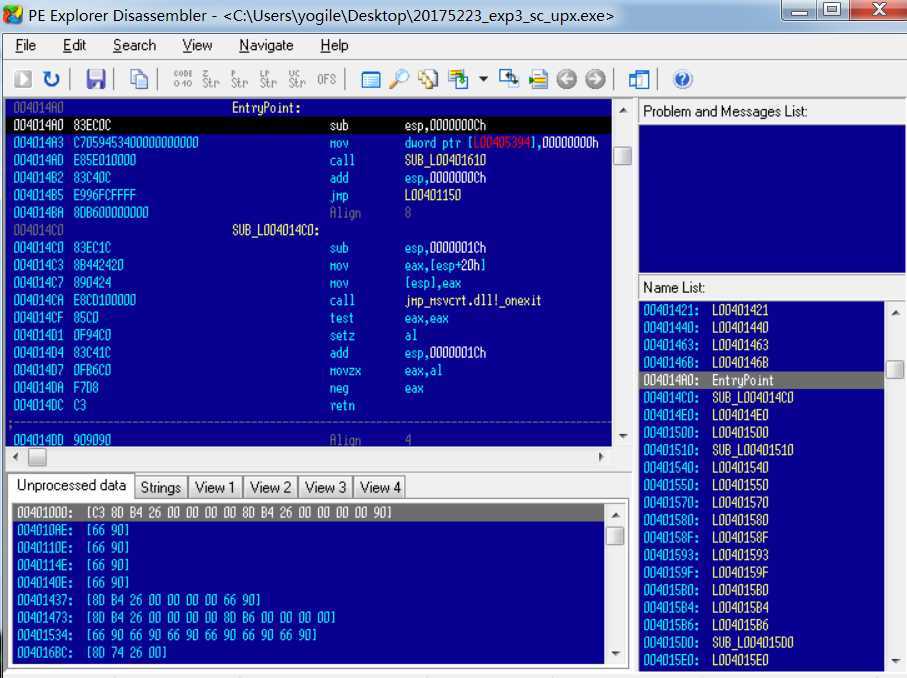Viewport: 907px width, 678px height.
Task: Expand the dropdown arrow in the toolbar
Action: click(x=483, y=79)
